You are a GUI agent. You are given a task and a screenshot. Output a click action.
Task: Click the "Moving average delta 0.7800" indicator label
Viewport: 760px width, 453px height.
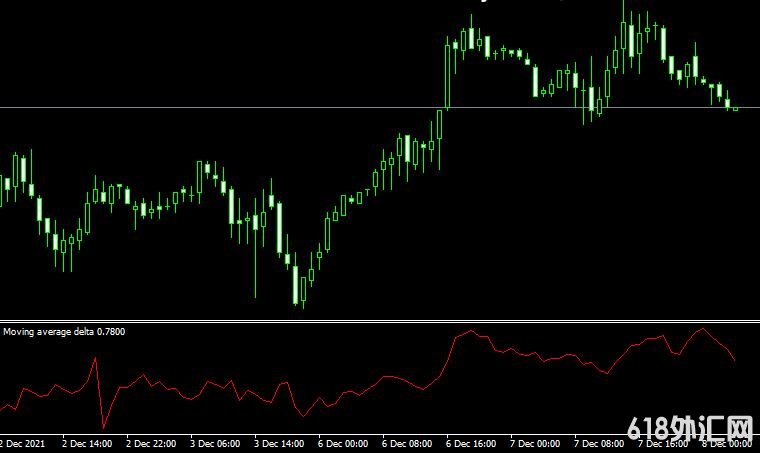pyautogui.click(x=64, y=332)
